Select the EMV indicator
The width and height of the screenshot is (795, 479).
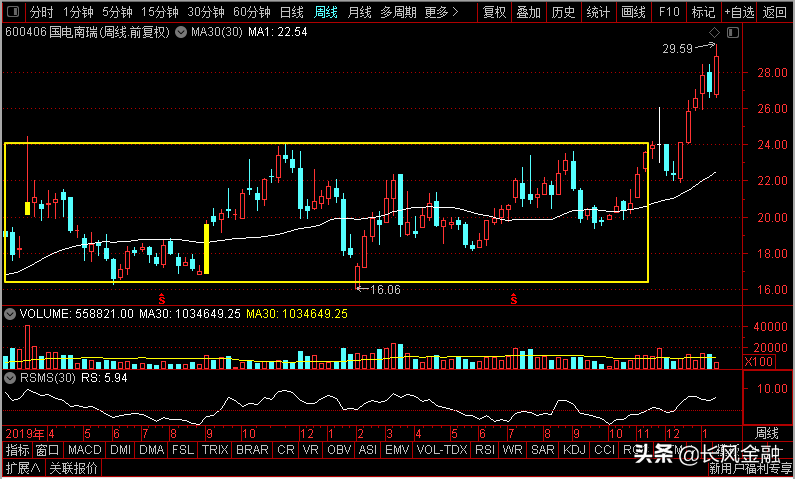click(x=397, y=450)
